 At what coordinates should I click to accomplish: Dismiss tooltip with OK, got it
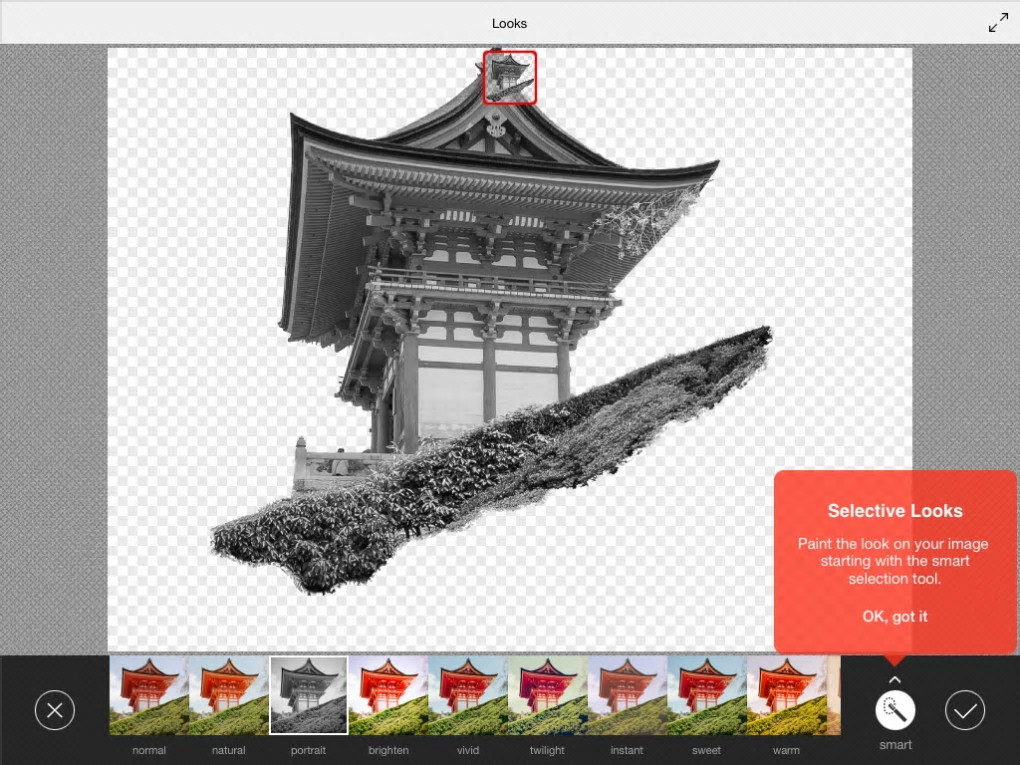[894, 617]
